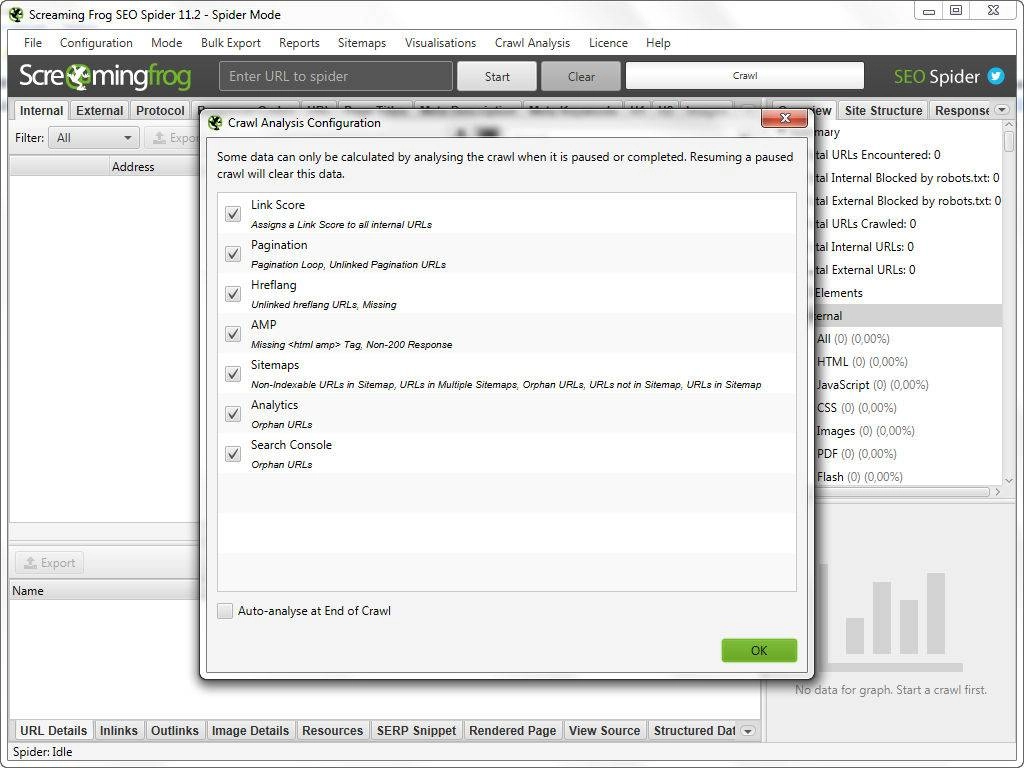1024x768 pixels.
Task: Open the Inlinks tab
Action: point(119,731)
